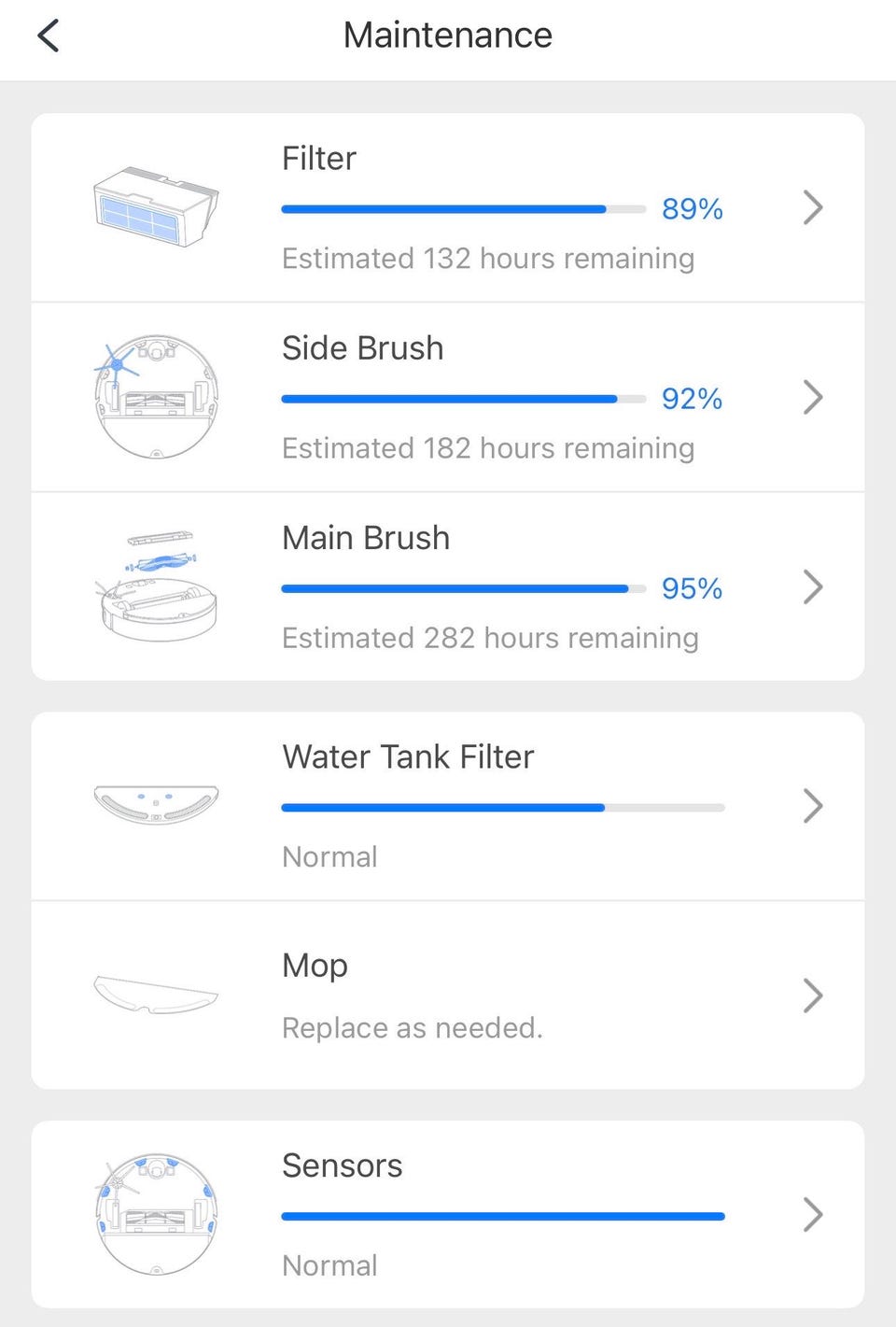Click the 92% Side Brush percentage
The image size is (896, 1327).
pos(692,399)
